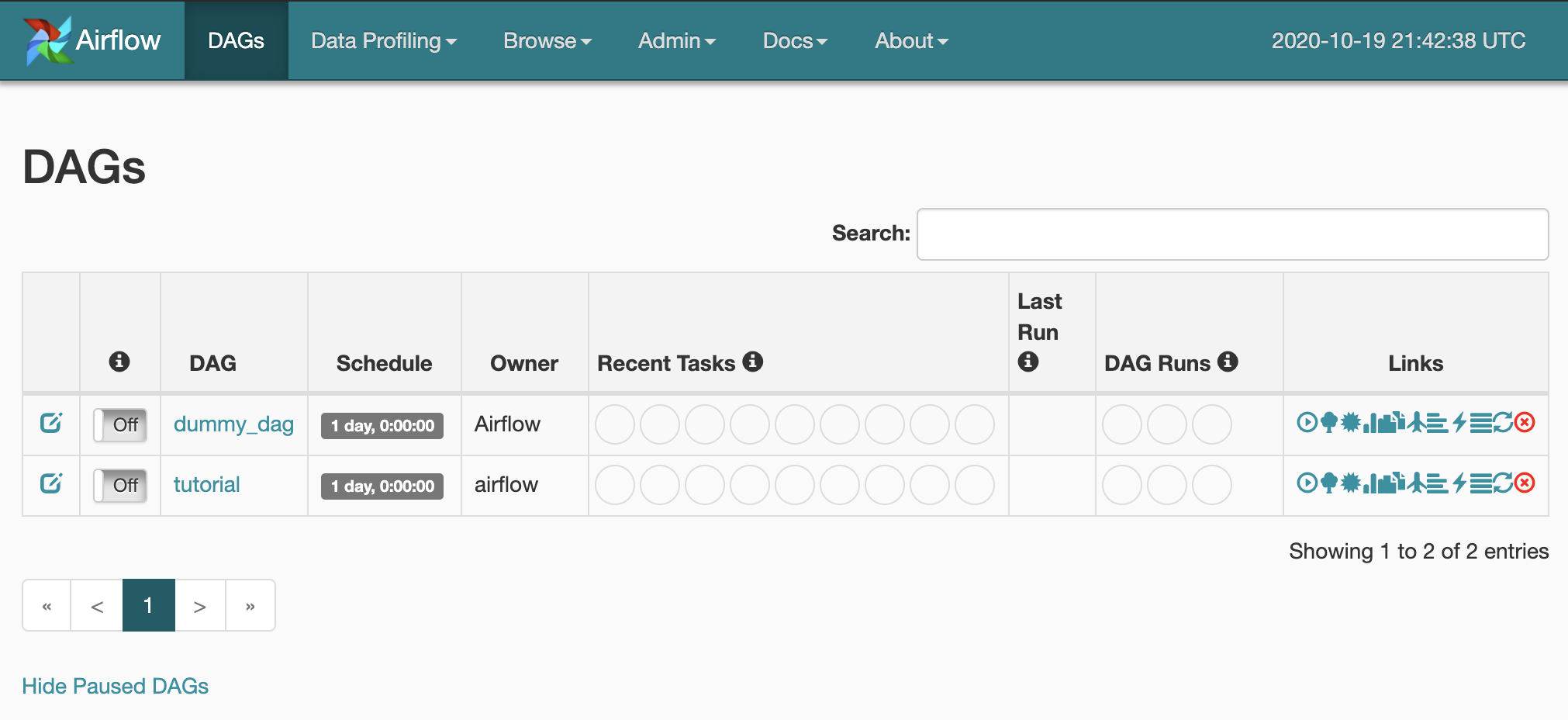The width and height of the screenshot is (1568, 720).
Task: Open the tutorial DAG link
Action: tap(206, 485)
